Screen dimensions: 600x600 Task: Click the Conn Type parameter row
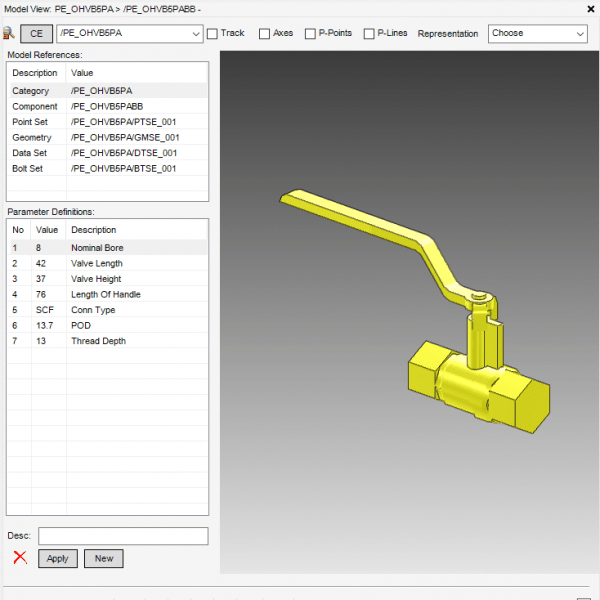point(108,310)
